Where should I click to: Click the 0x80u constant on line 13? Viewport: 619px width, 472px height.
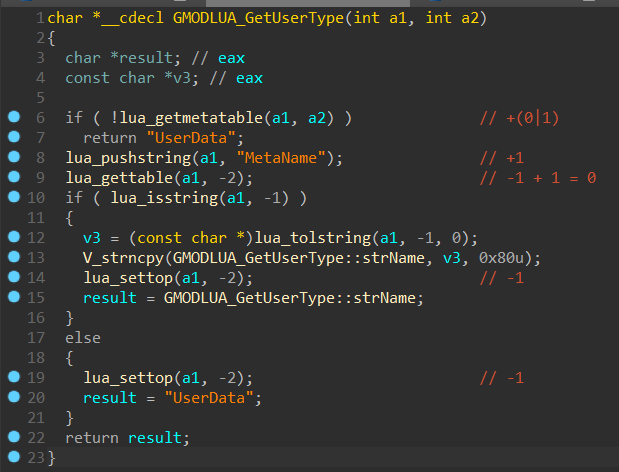click(501, 258)
